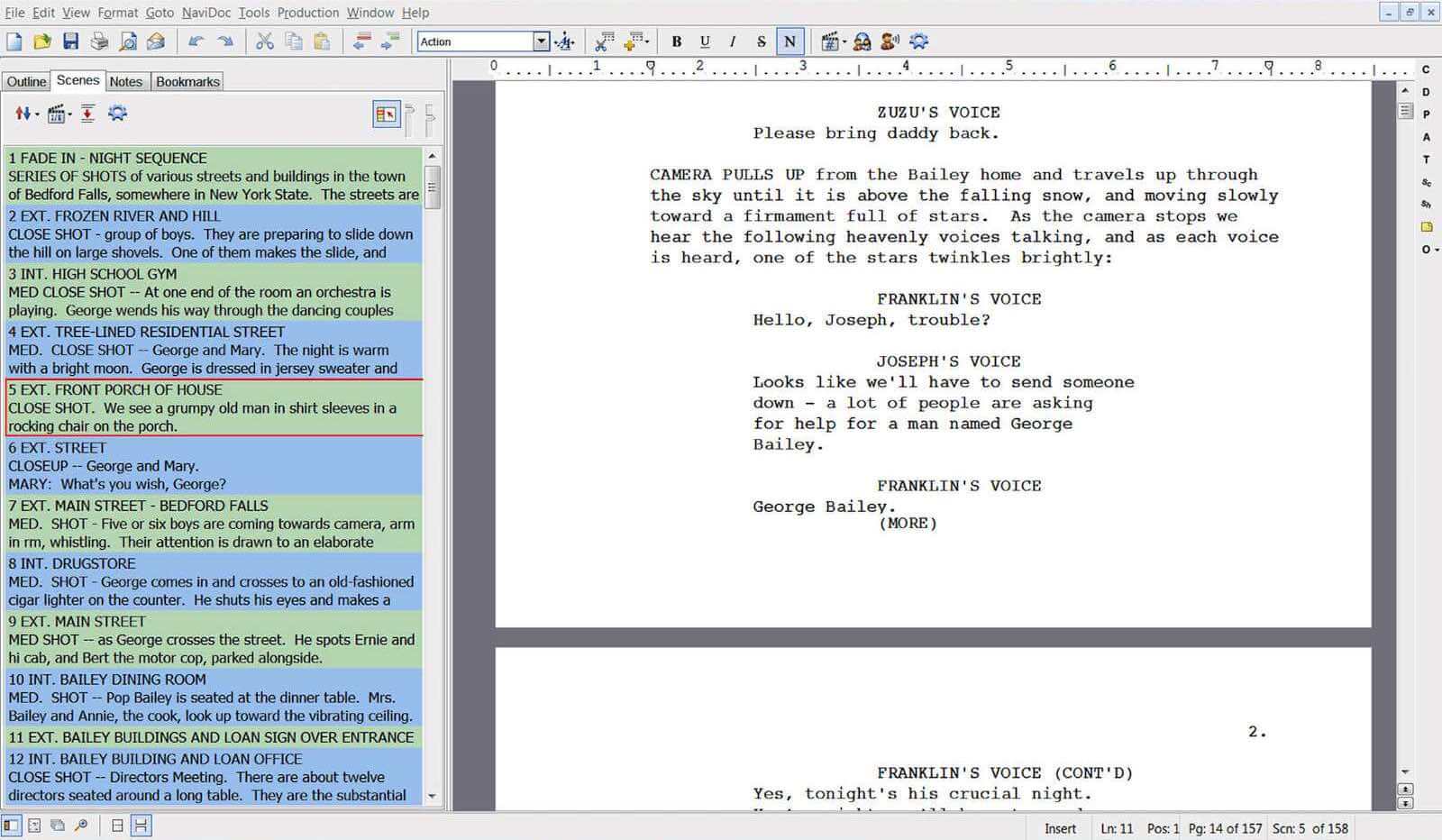Viewport: 1442px width, 840px height.
Task: Toggle the panel layout button in Scenes toolbar
Action: click(387, 114)
